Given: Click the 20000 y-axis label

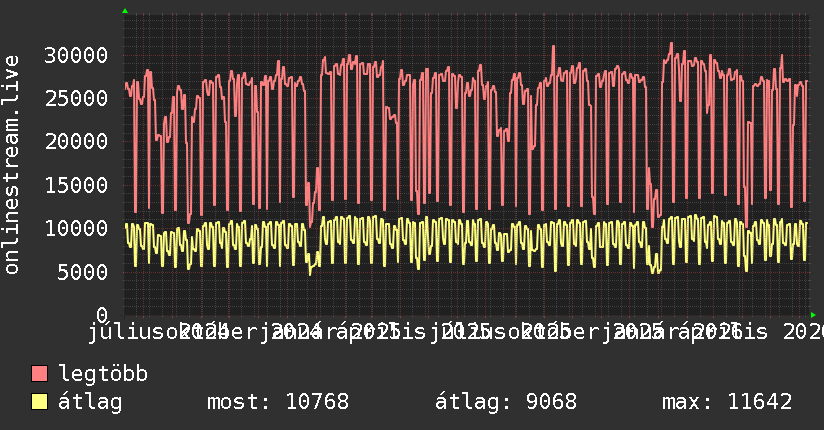Looking at the screenshot, I should tap(76, 141).
